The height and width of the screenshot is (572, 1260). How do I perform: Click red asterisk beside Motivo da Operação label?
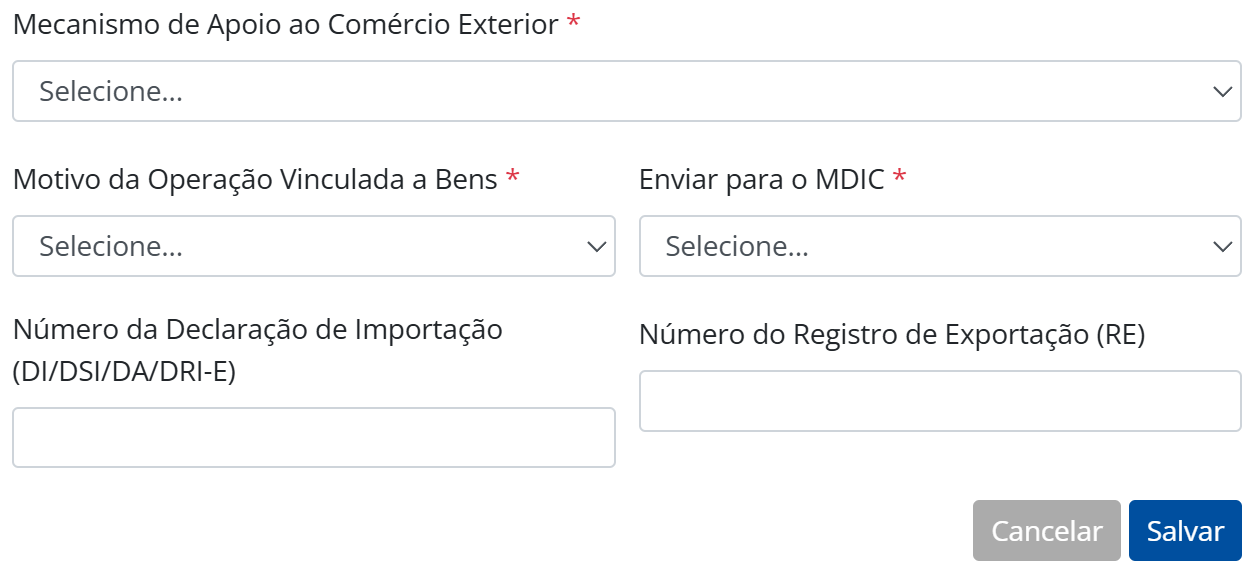click(513, 179)
